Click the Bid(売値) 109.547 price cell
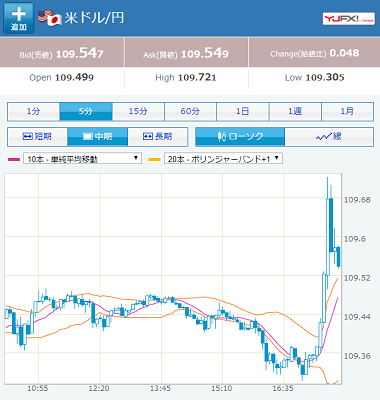 click(62, 52)
